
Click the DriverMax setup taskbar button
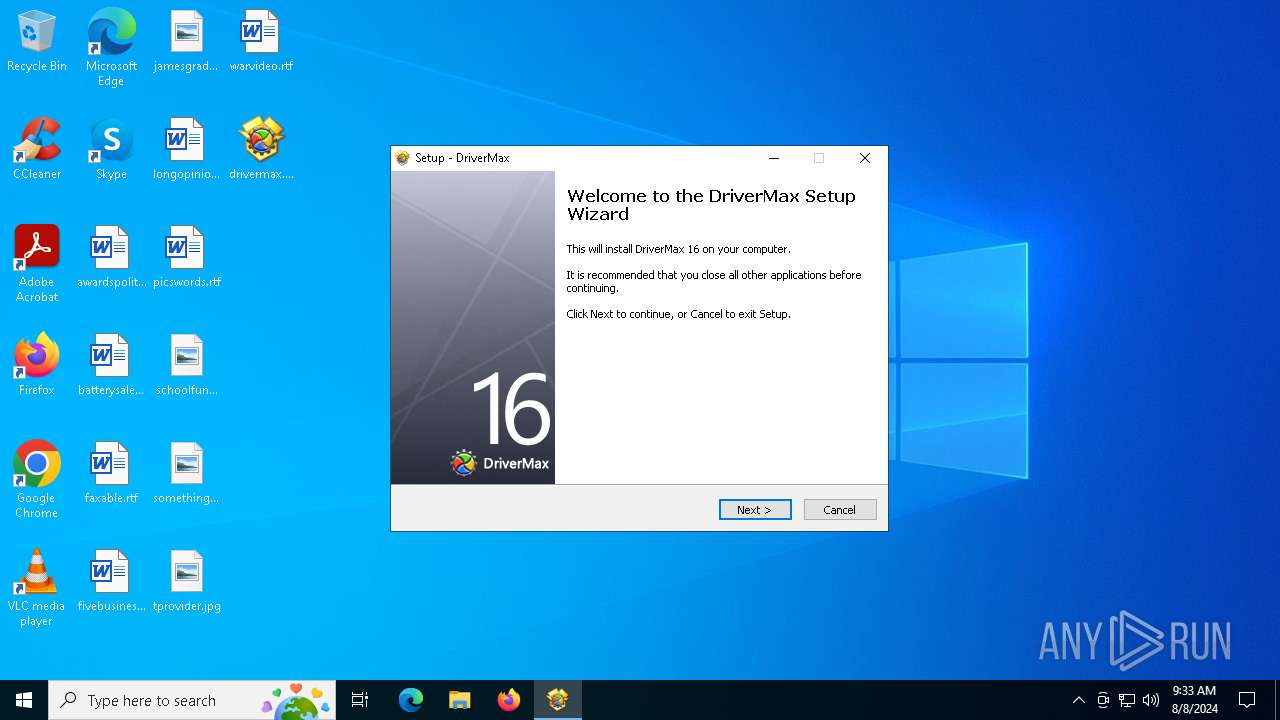(x=557, y=700)
